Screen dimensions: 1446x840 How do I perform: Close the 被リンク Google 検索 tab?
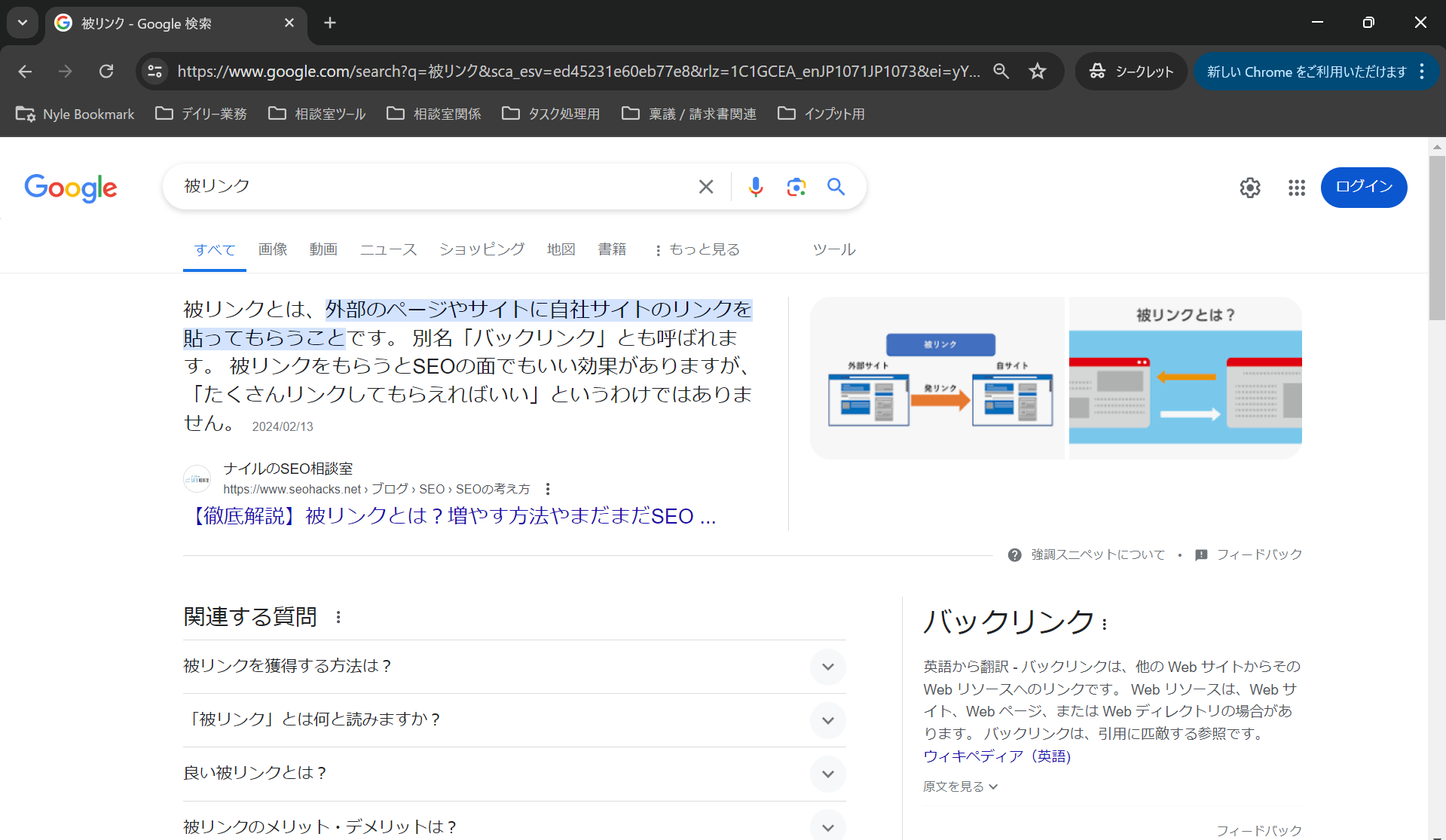pos(289,23)
